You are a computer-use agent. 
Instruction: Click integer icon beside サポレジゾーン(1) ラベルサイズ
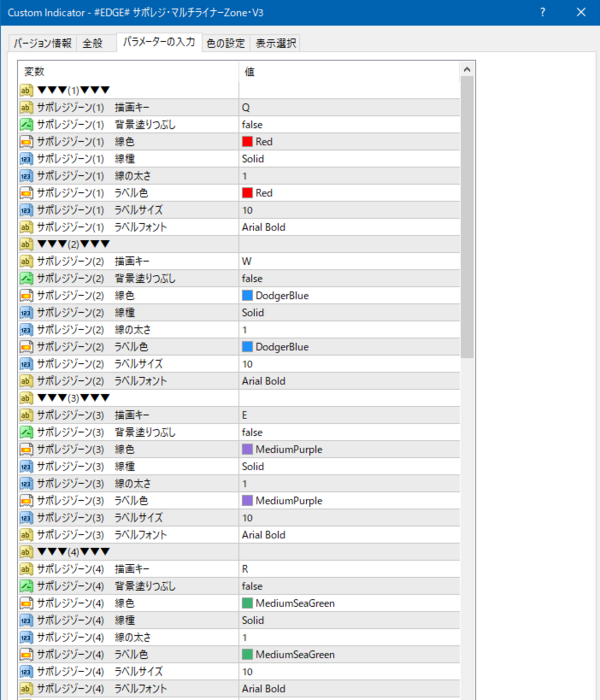tap(26, 210)
